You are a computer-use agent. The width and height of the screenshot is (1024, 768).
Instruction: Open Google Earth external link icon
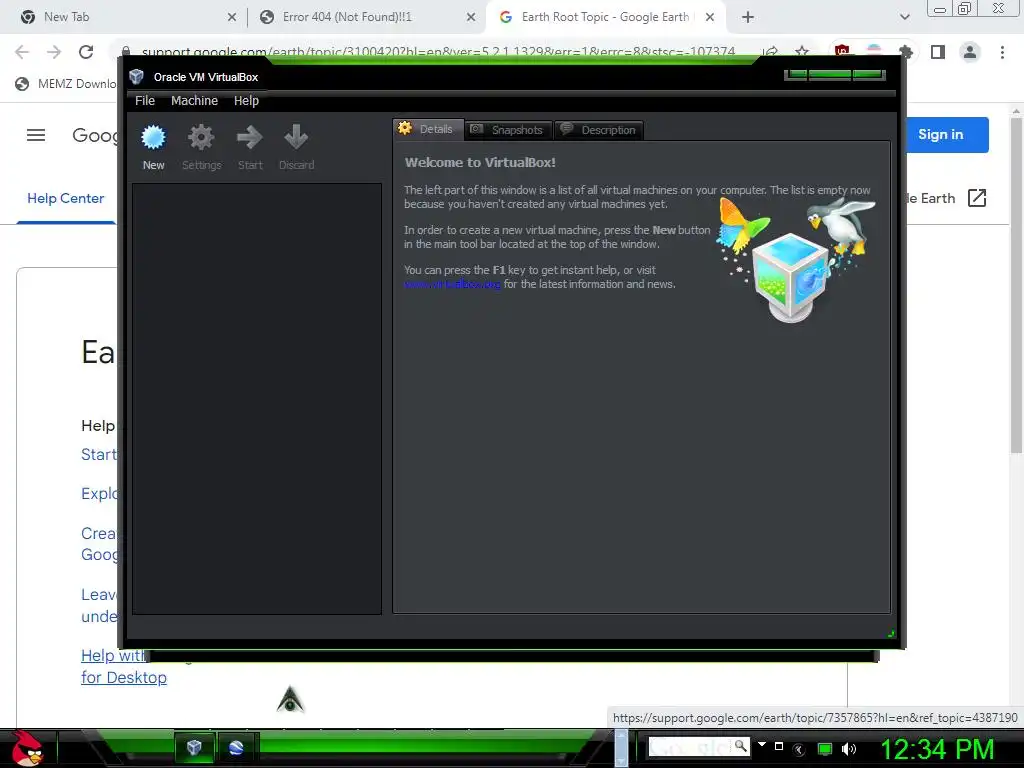pyautogui.click(x=976, y=198)
